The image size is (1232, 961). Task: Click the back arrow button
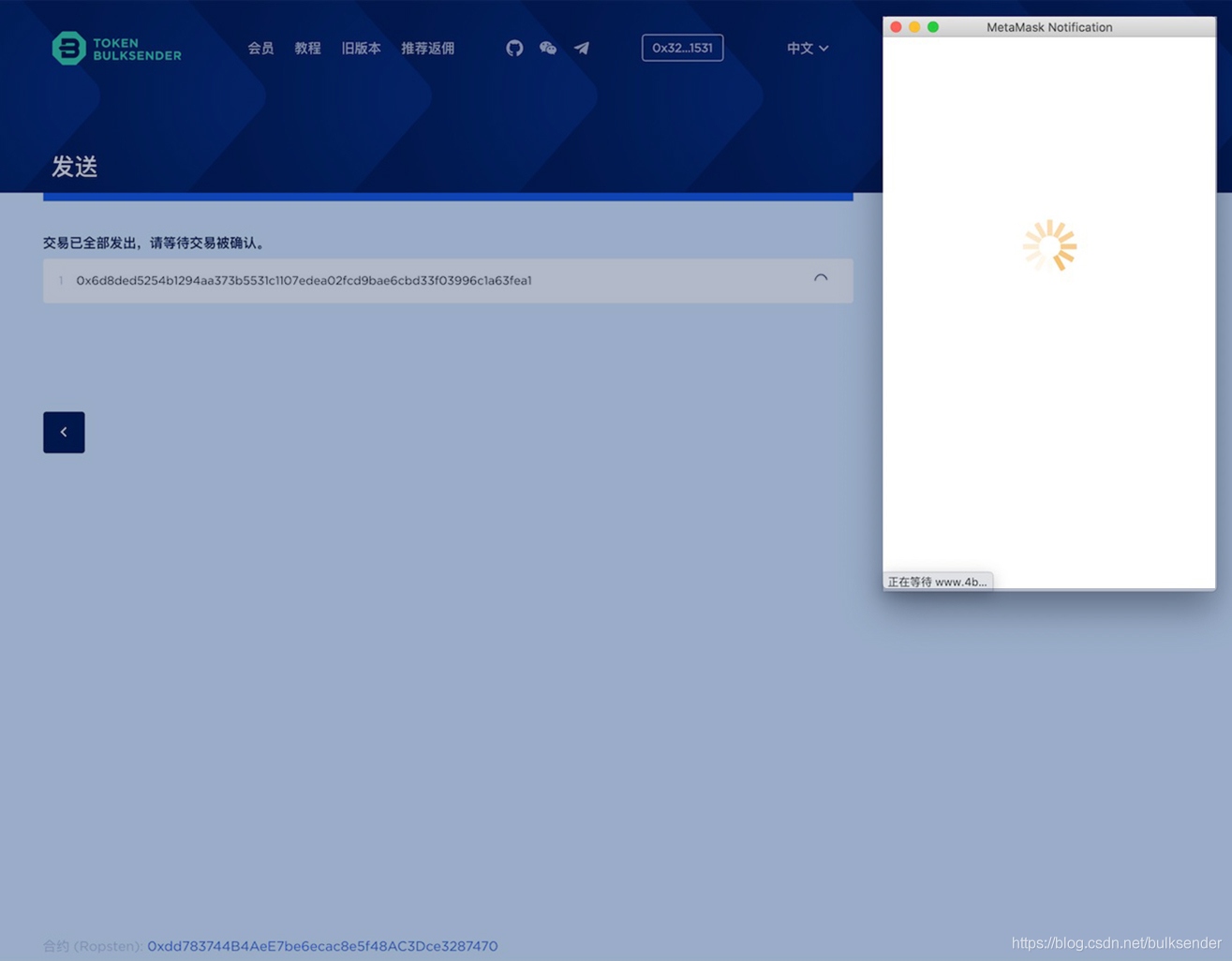[x=64, y=432]
